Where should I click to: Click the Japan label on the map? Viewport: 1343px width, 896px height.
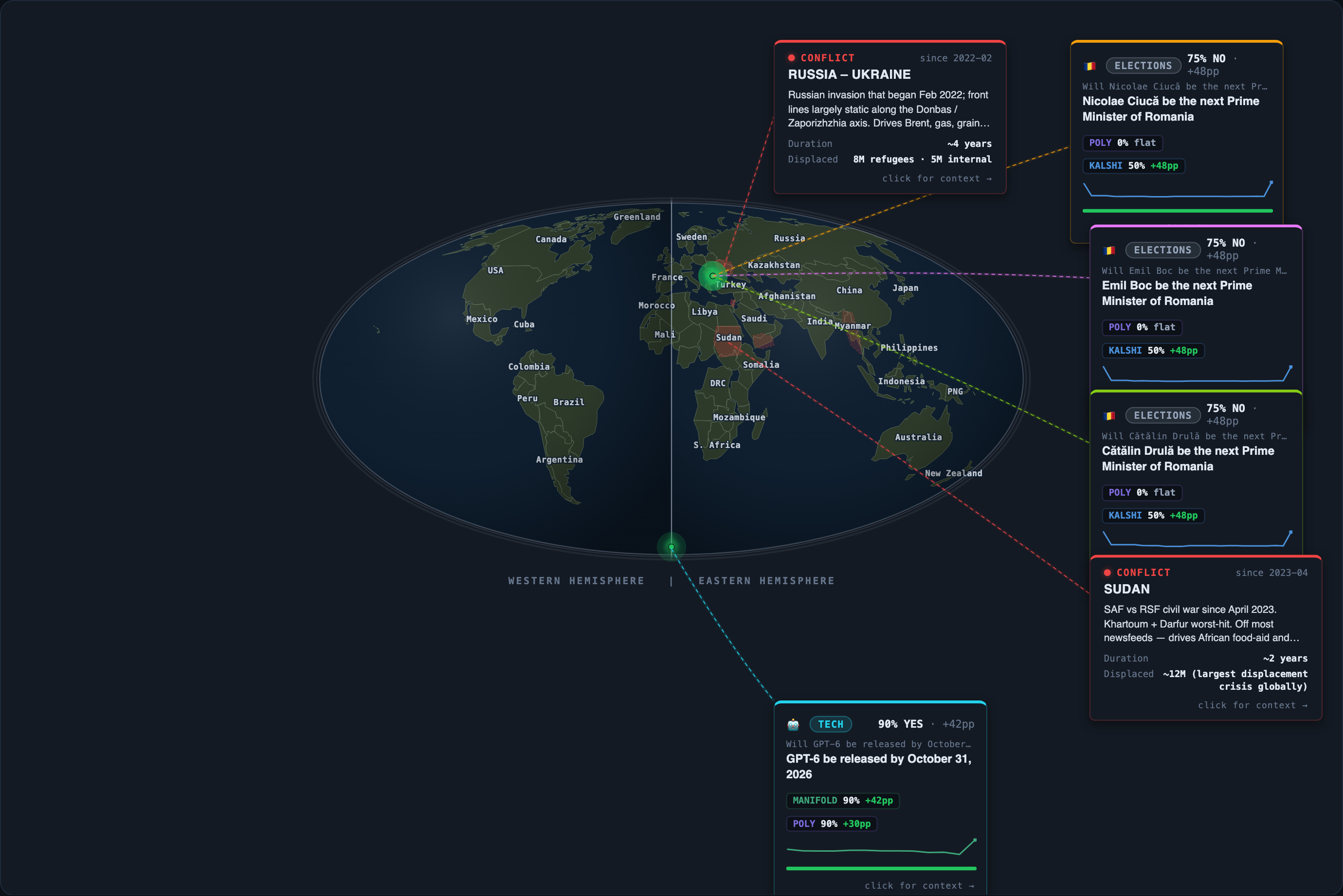pos(905,288)
